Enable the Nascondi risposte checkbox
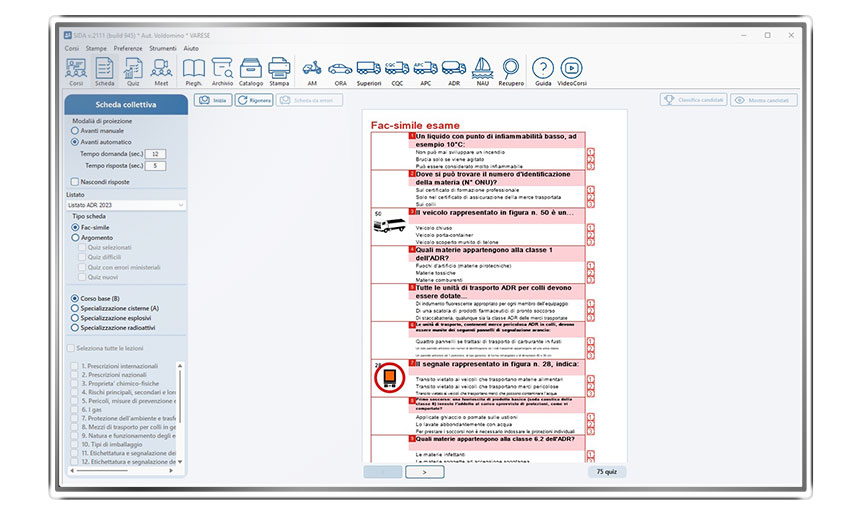Viewport: 850px width, 513px height. [x=75, y=182]
